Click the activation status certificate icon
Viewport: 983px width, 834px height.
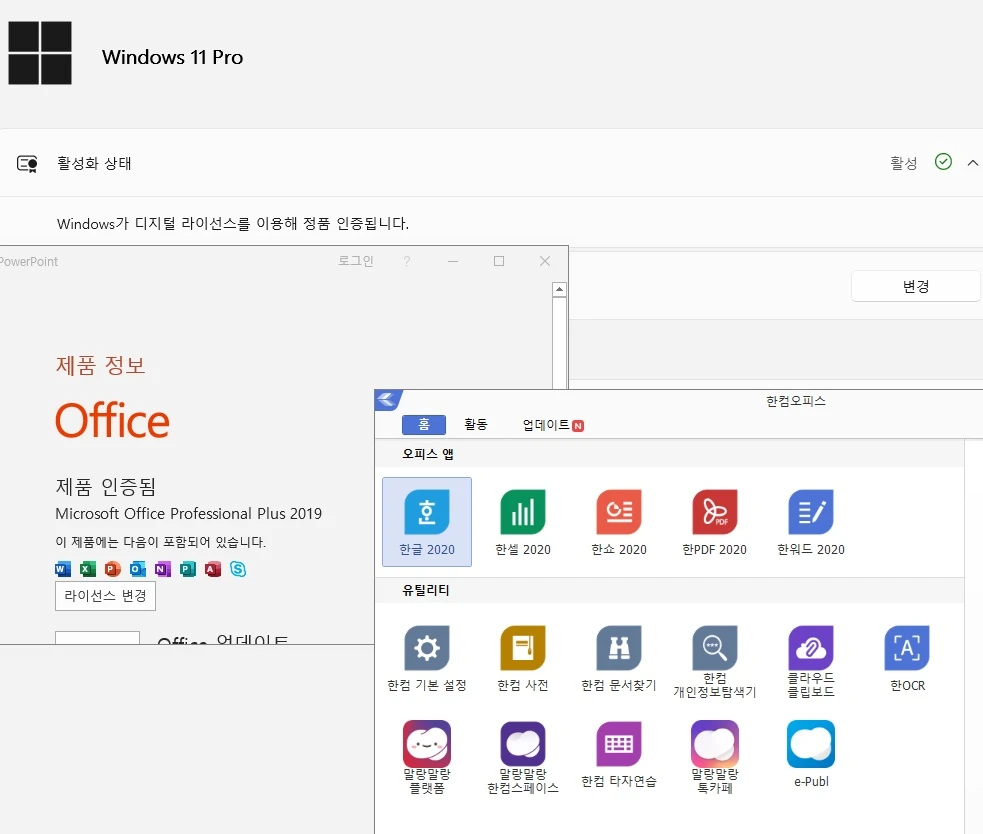27,164
